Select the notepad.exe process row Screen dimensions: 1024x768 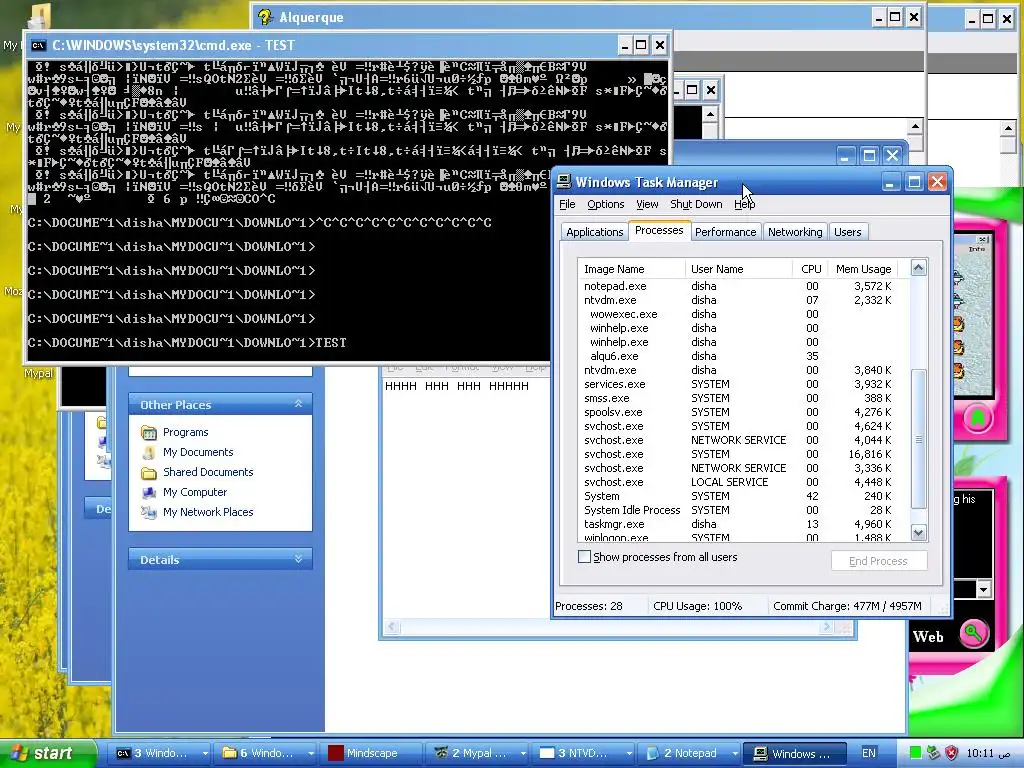(x=738, y=286)
